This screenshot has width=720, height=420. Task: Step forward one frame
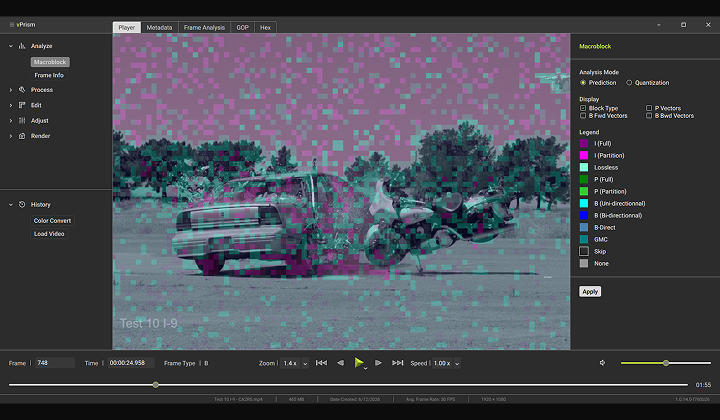378,363
